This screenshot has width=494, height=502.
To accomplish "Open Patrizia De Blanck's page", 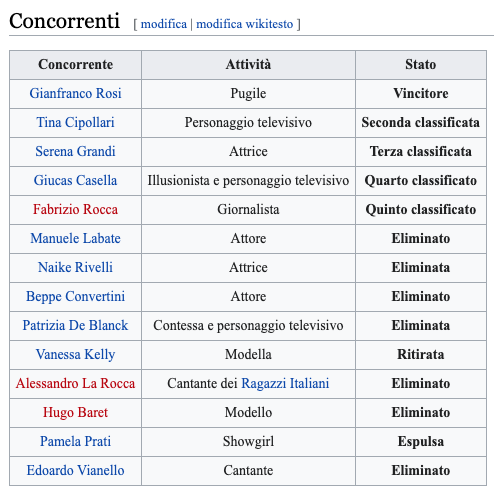I will [x=75, y=325].
